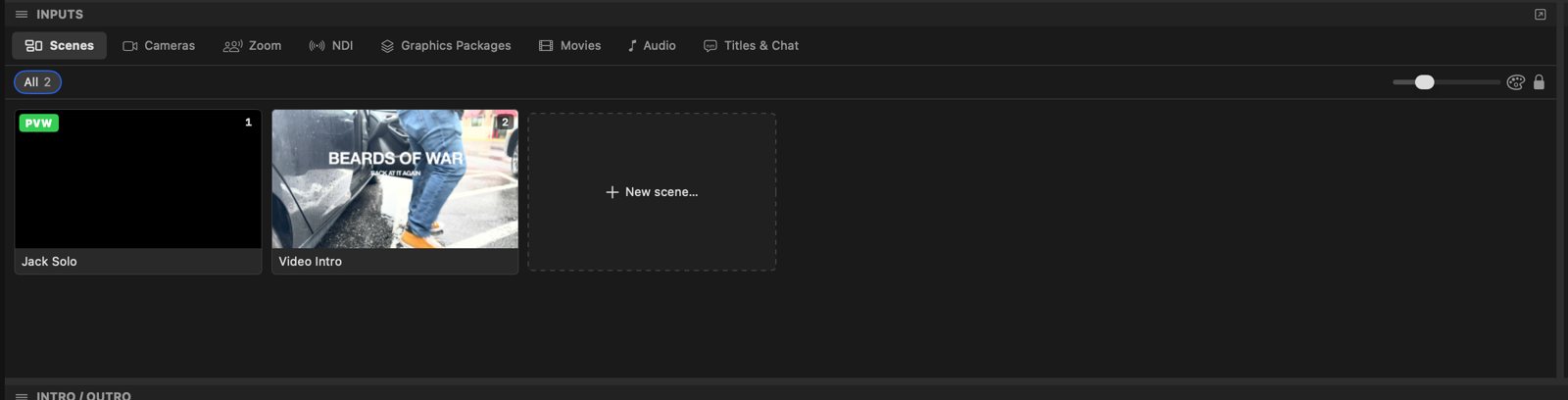Switch to the Scenes tab

[60, 46]
